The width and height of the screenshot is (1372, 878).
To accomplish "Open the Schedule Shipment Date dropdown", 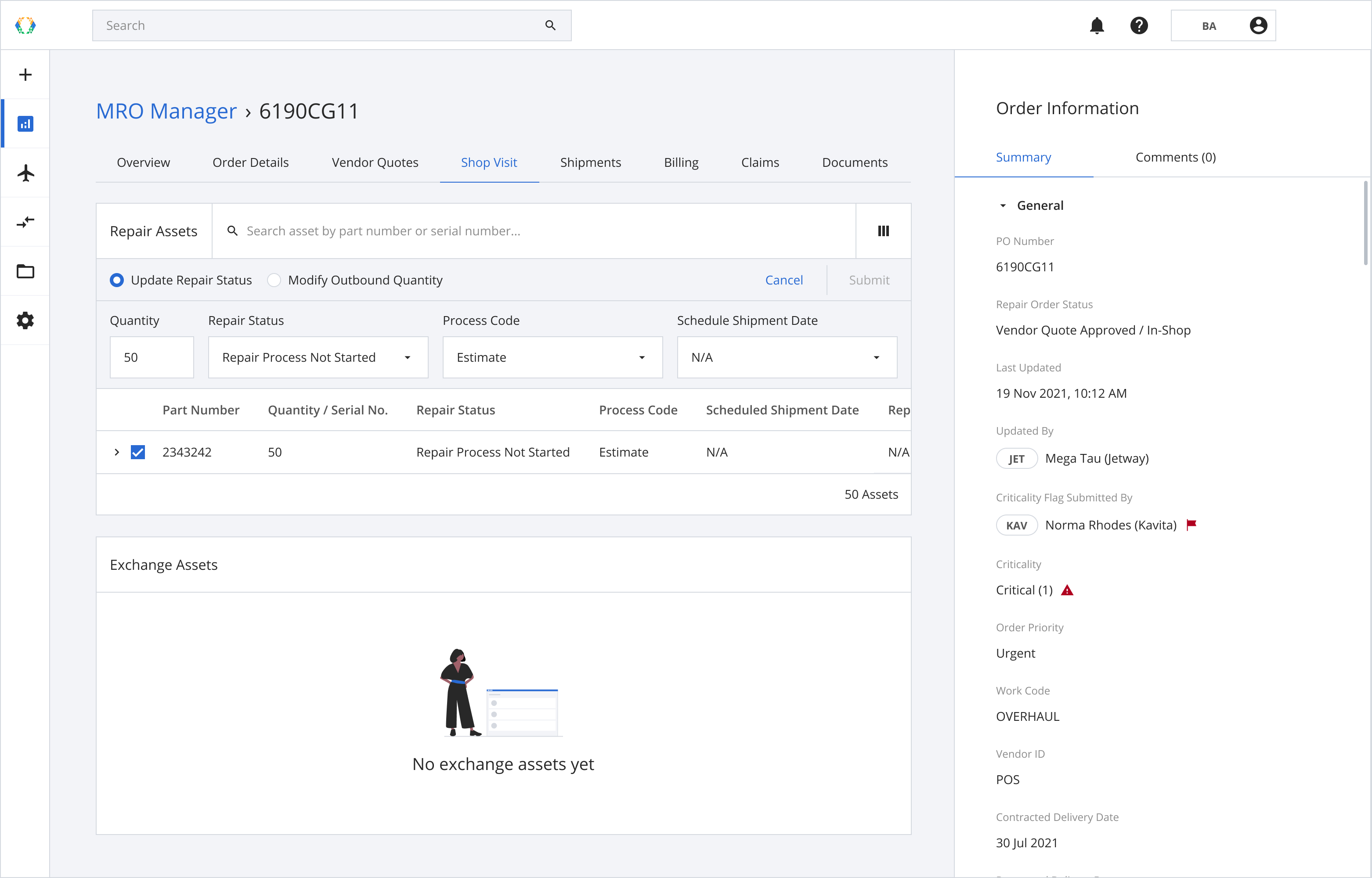I will [787, 357].
